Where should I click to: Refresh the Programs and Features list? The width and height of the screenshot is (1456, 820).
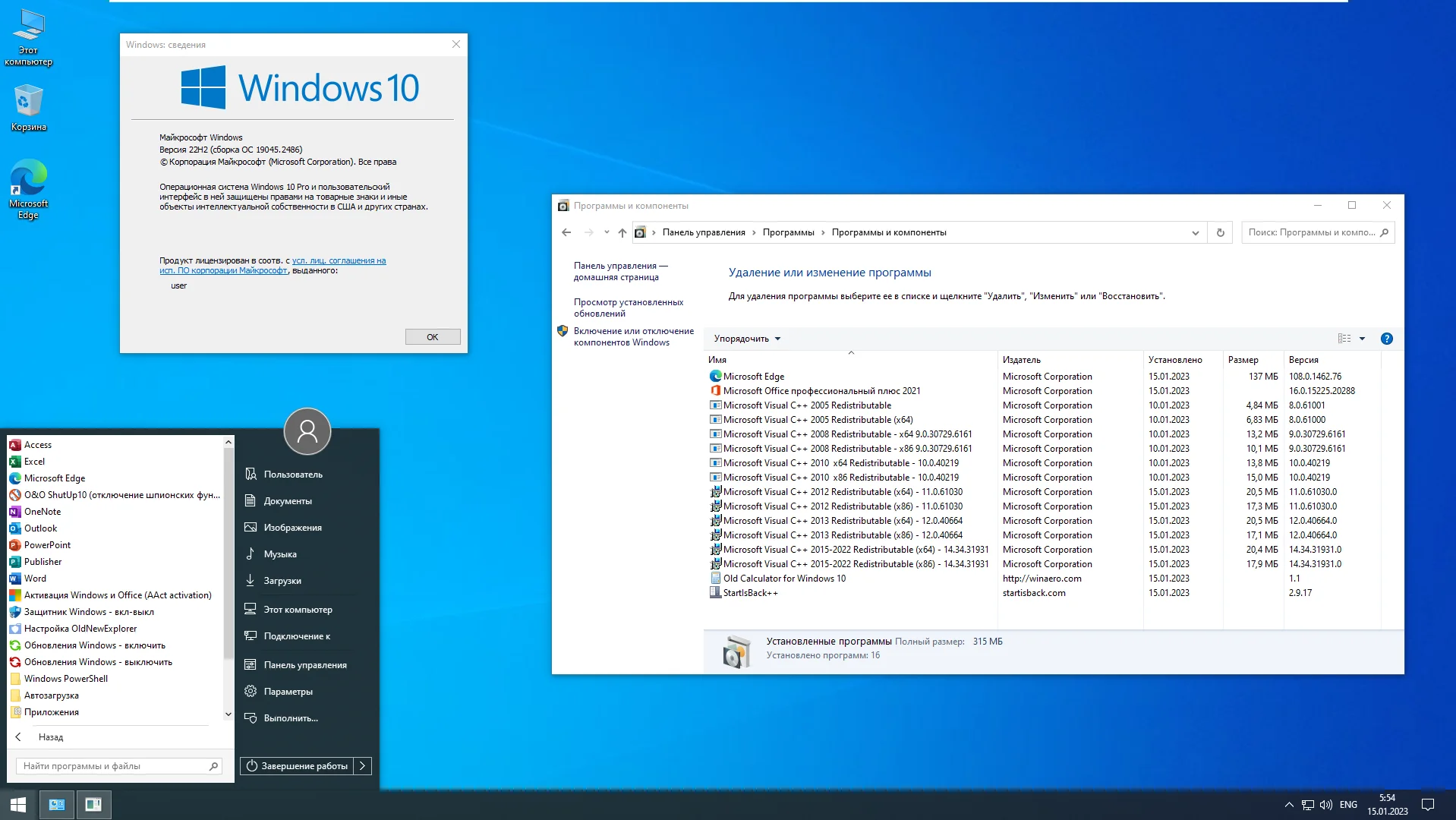coord(1221,232)
